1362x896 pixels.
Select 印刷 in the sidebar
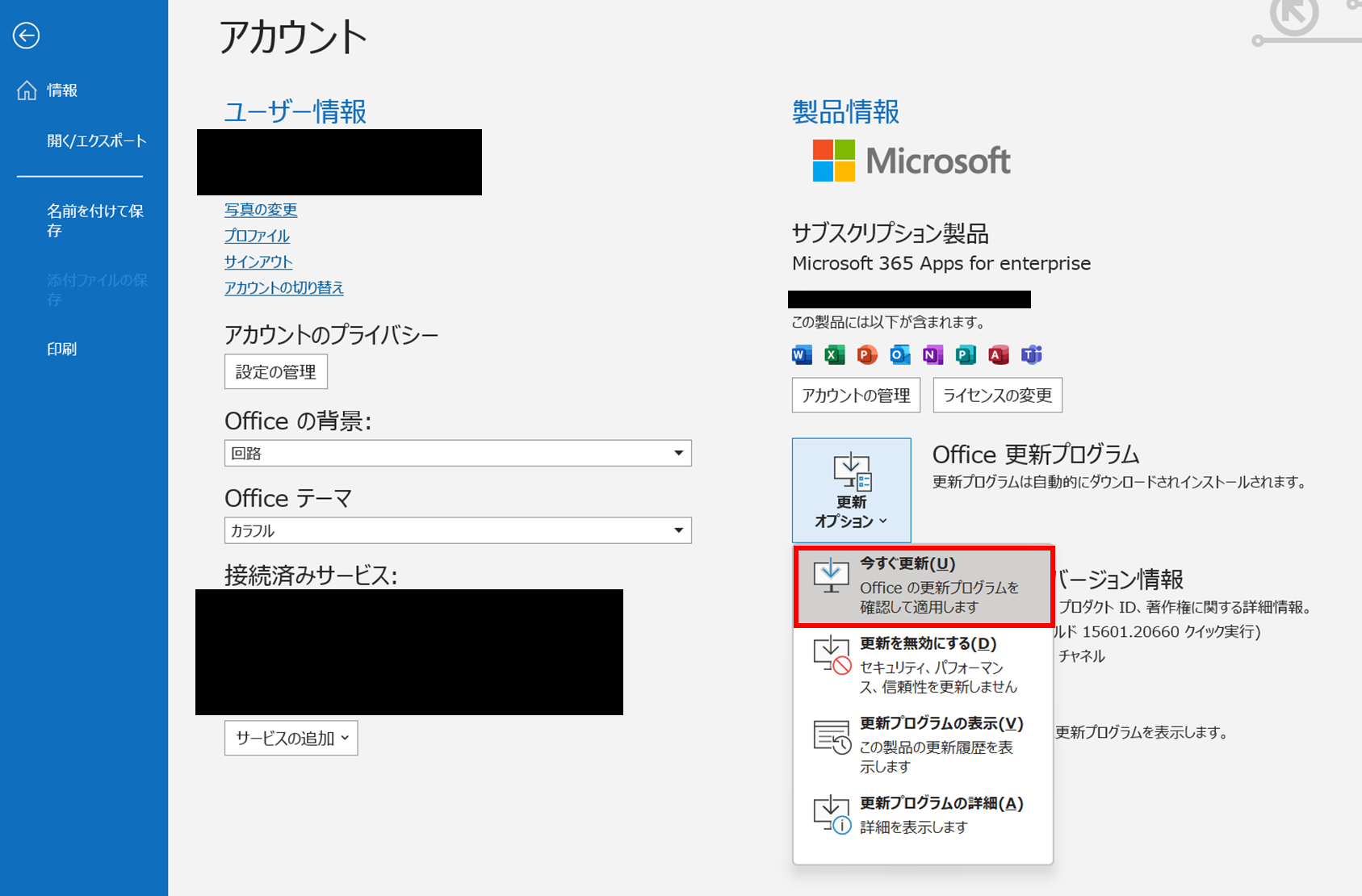pos(62,350)
